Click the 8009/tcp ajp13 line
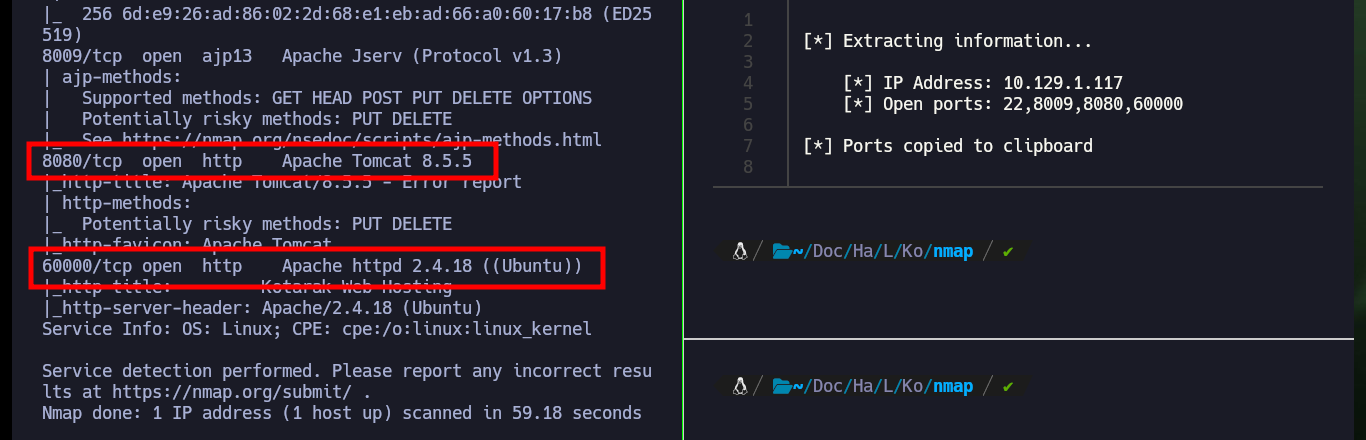1366x440 pixels. tap(302, 55)
